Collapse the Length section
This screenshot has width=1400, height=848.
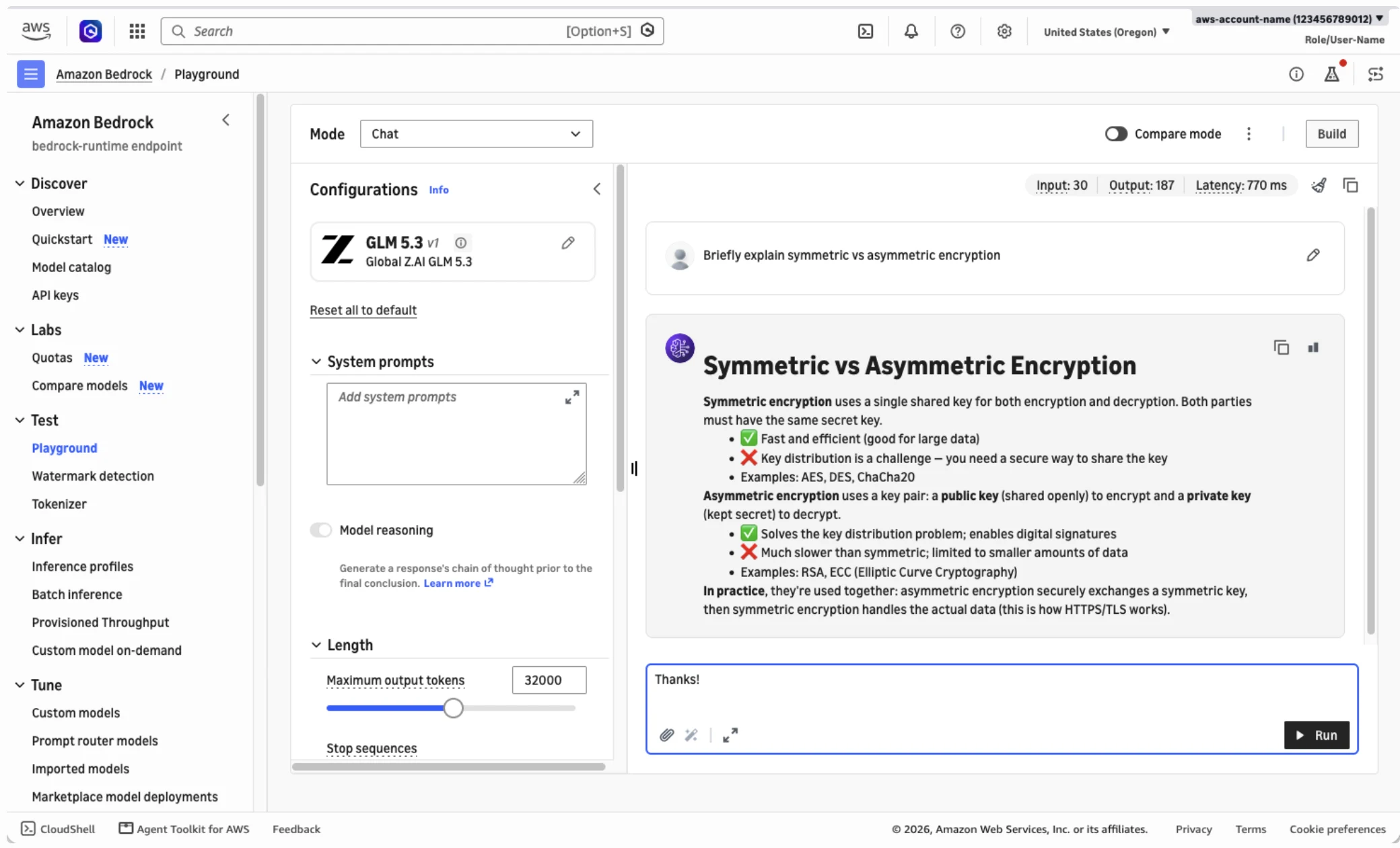316,645
